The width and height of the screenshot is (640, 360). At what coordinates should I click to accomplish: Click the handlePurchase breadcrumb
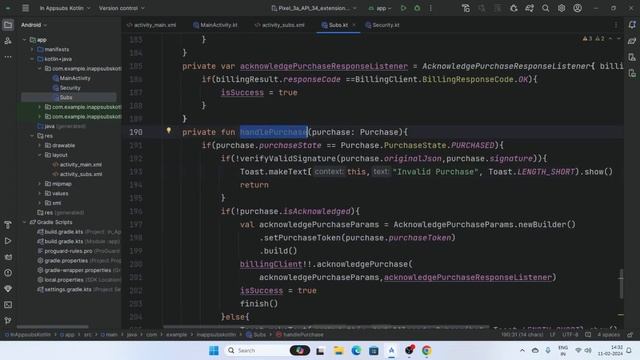tap(300, 335)
